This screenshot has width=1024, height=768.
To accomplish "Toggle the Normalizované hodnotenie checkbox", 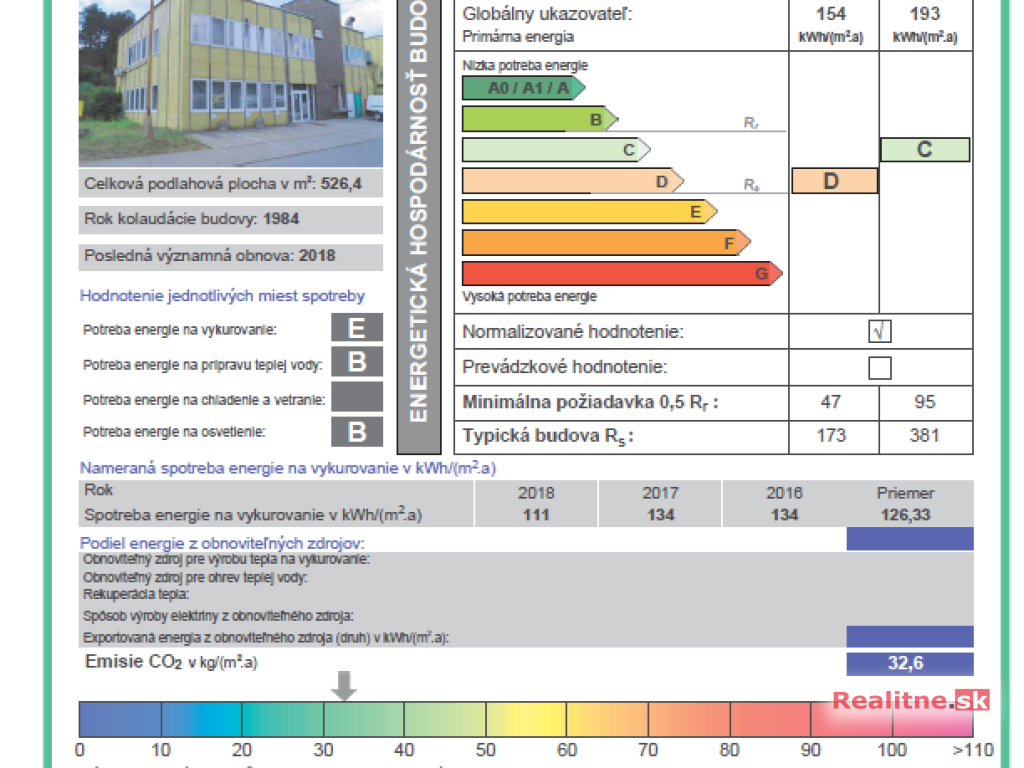I will 880,331.
